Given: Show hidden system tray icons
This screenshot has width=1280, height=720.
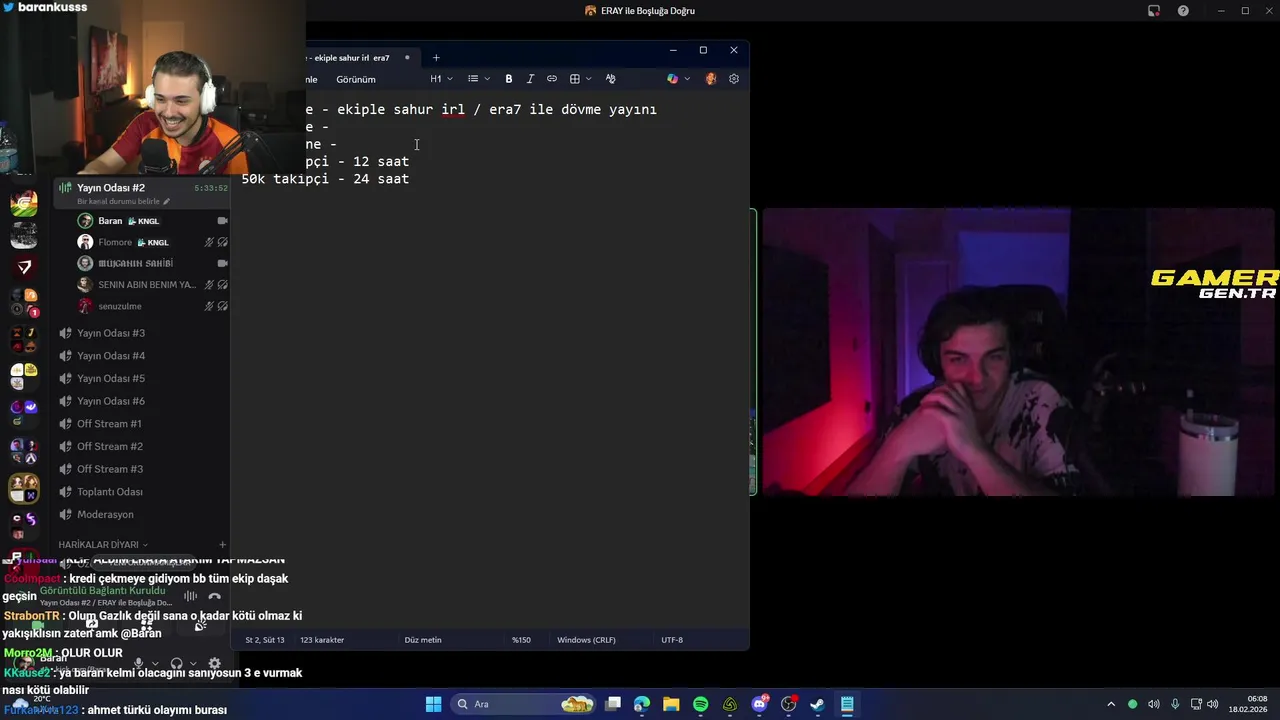Looking at the screenshot, I should (x=1110, y=704).
